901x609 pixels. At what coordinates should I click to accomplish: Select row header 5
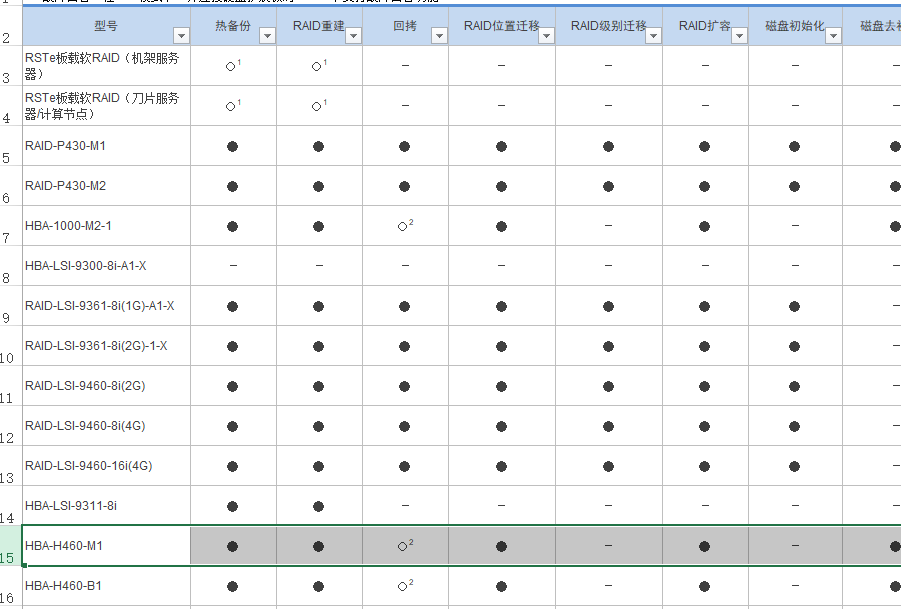point(10,146)
